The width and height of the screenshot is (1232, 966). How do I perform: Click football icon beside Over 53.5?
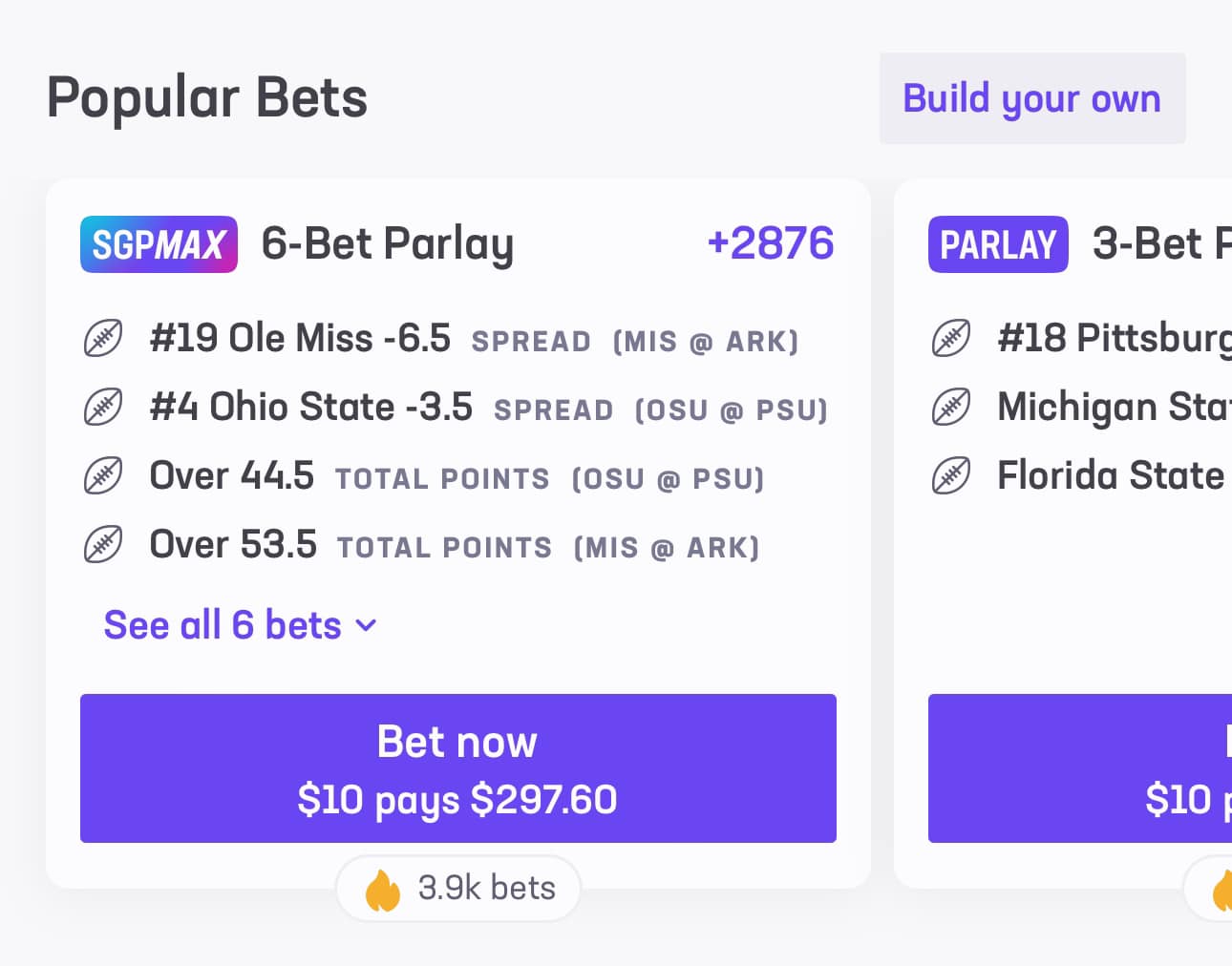tap(103, 545)
